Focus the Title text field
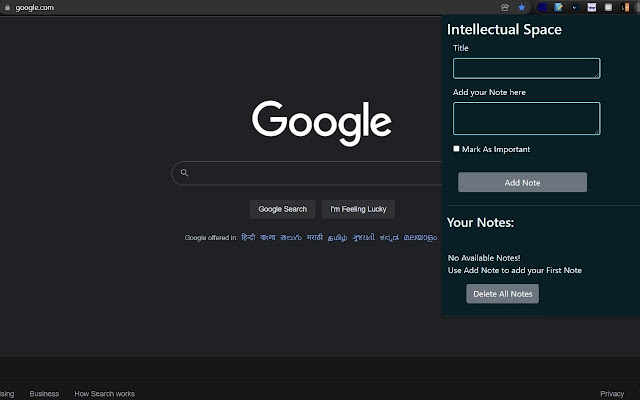This screenshot has width=640, height=400. [527, 68]
